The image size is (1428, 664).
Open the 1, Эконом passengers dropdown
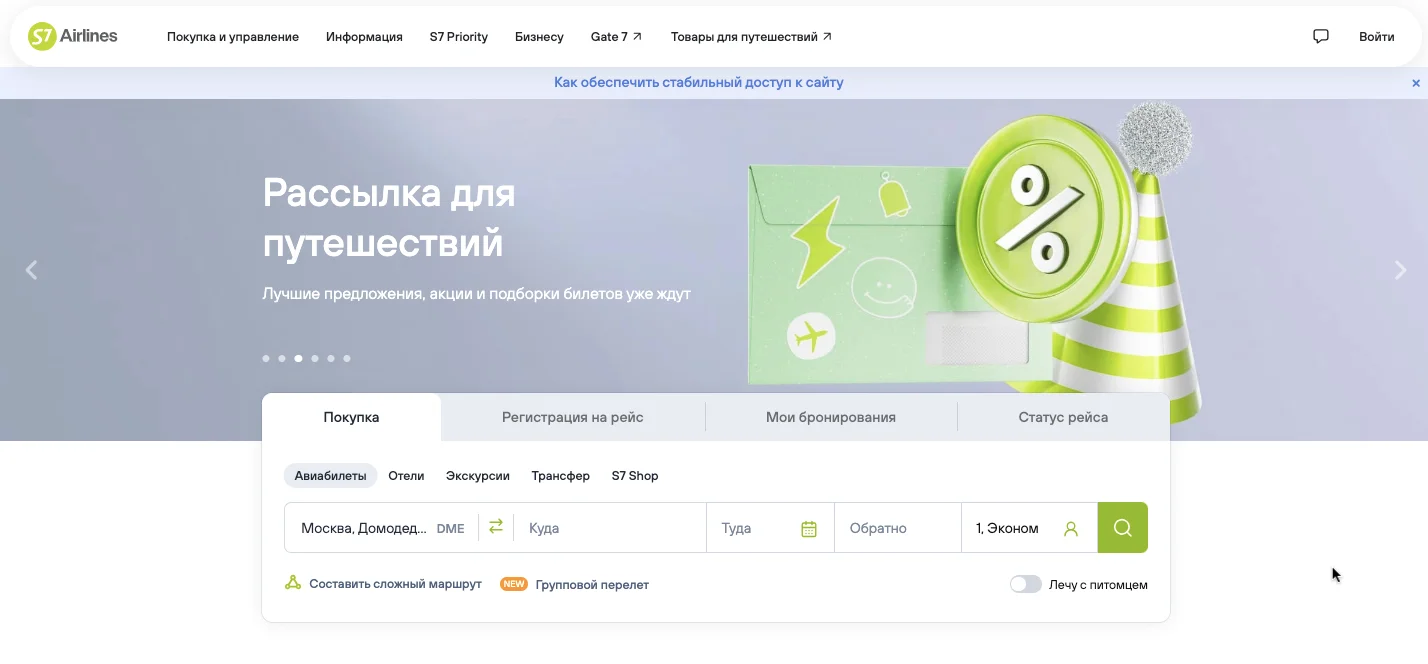coord(1029,528)
